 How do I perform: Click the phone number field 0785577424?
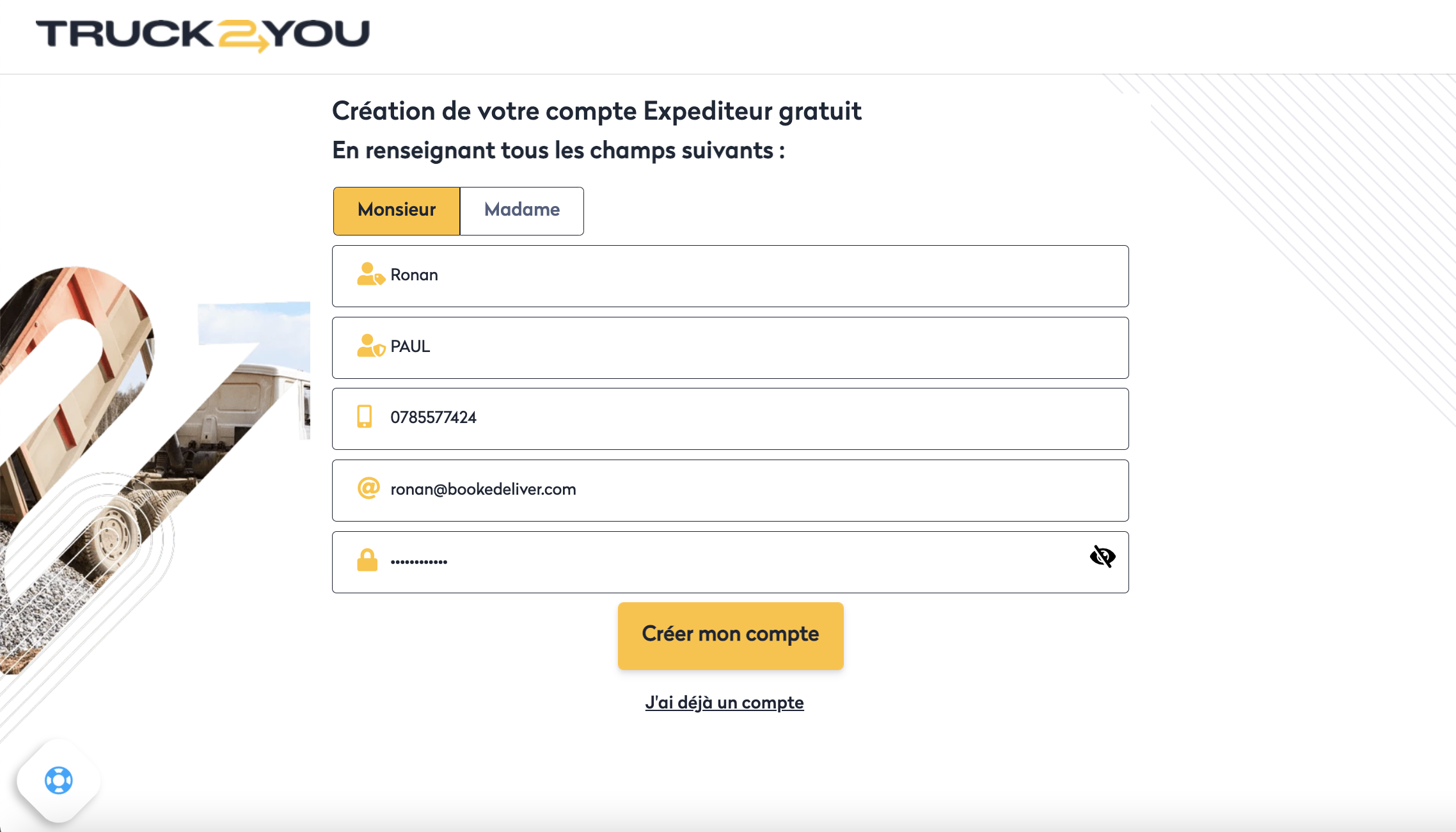pos(729,419)
